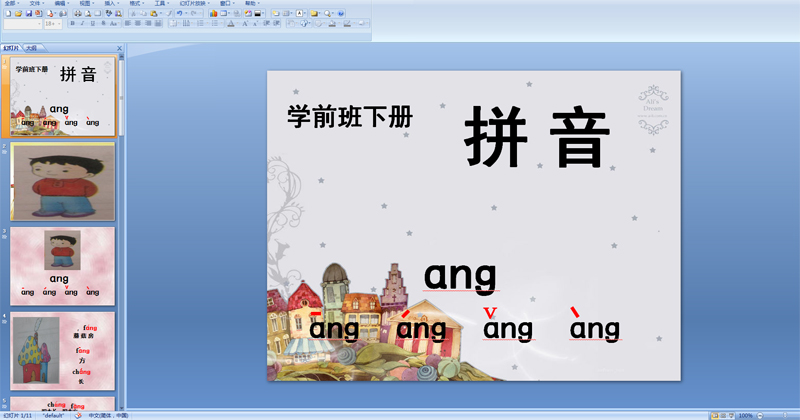Click the 中文(简体,中国) language indicator
800x420 pixels.
point(108,416)
